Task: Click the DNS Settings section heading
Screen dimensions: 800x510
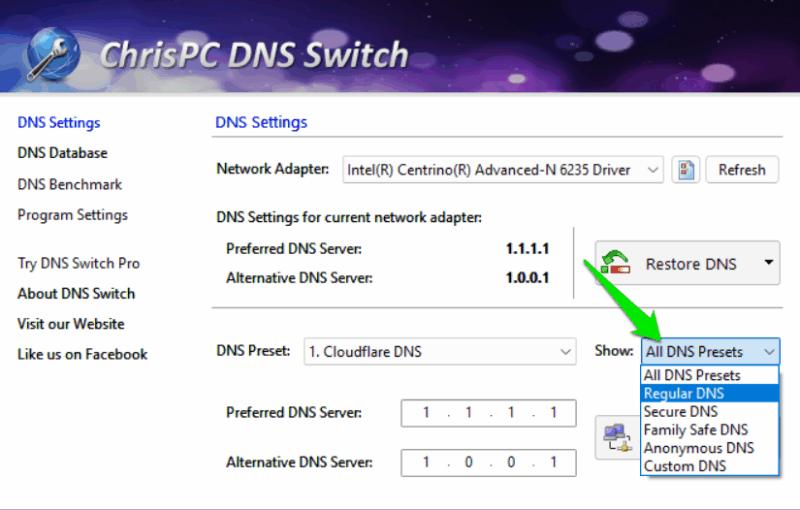Action: (x=261, y=122)
